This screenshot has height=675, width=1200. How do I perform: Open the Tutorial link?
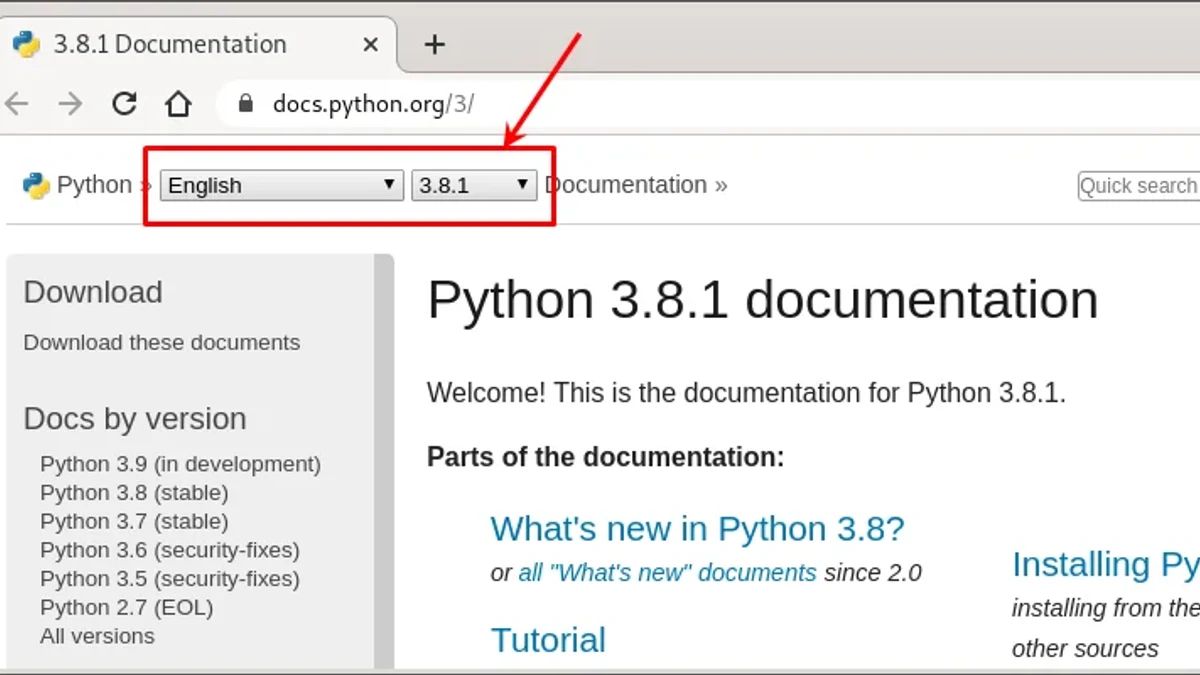tap(548, 640)
